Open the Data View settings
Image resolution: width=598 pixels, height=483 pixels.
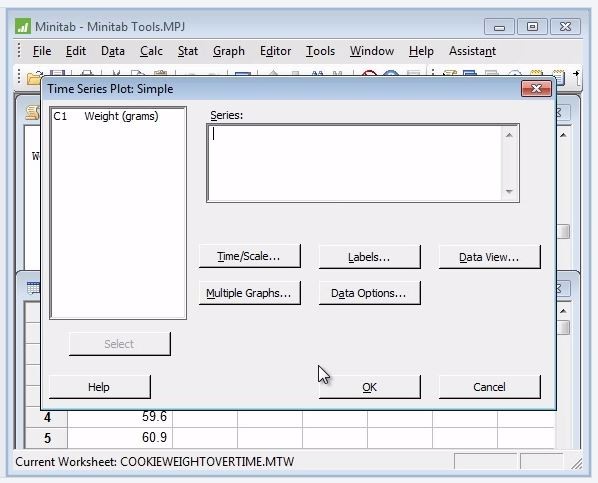pyautogui.click(x=489, y=257)
